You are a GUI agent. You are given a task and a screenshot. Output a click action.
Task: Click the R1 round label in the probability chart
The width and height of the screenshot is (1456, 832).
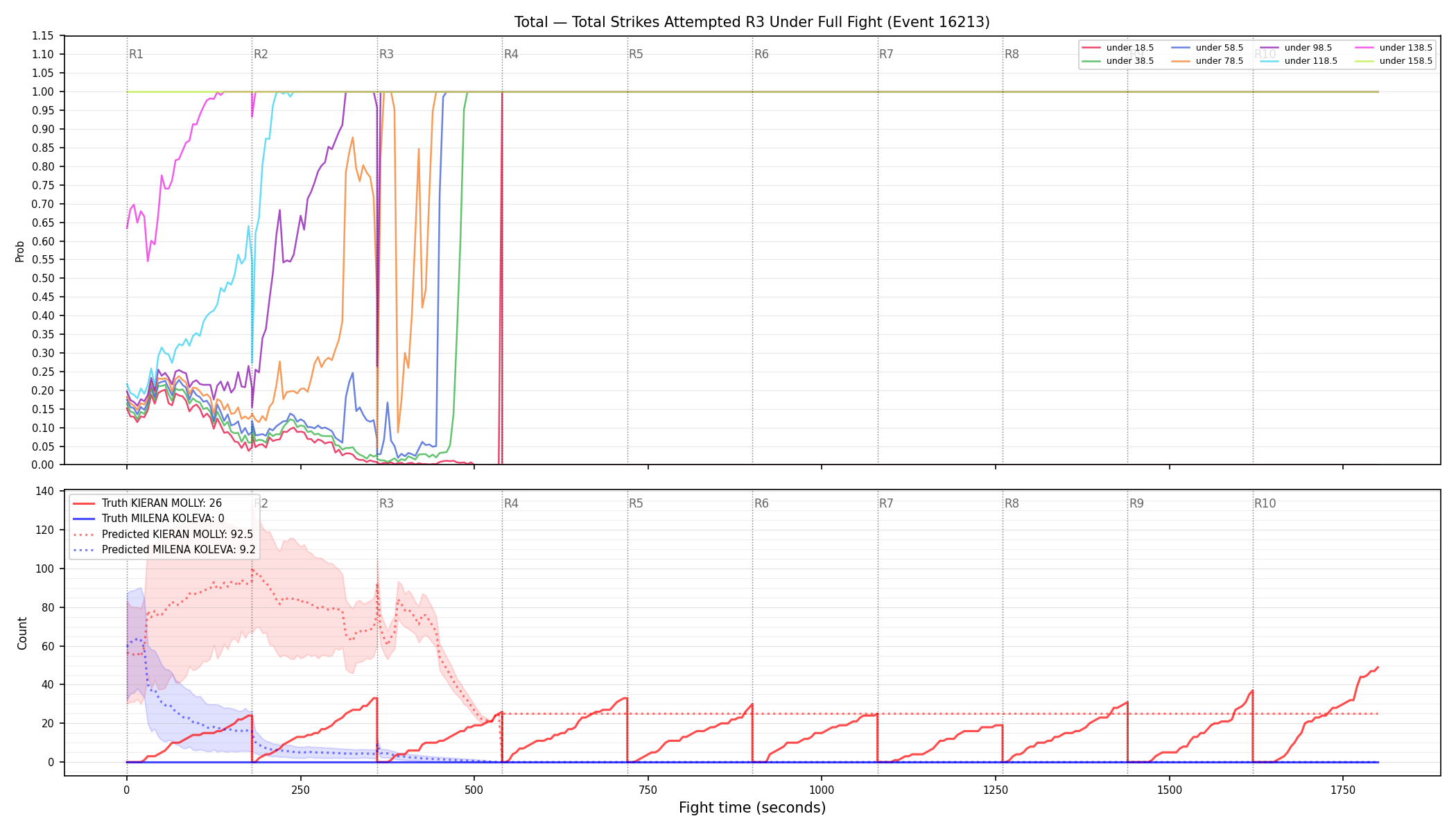(x=136, y=54)
